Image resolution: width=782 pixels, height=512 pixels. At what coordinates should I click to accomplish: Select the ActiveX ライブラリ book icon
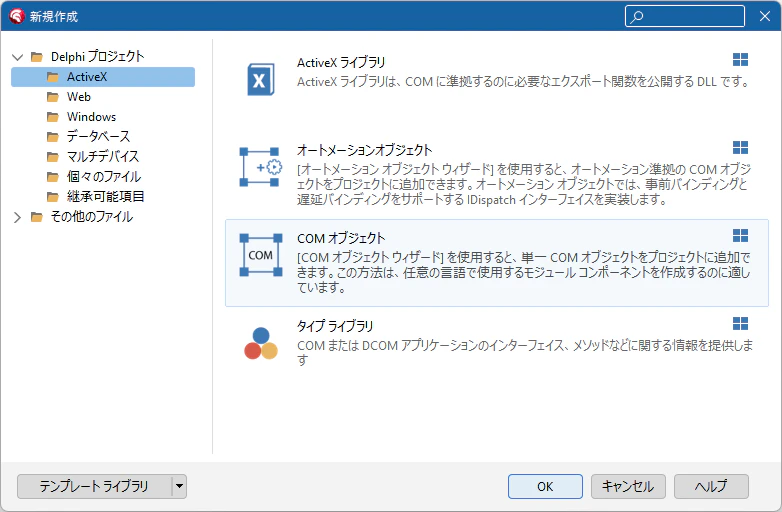(260, 80)
